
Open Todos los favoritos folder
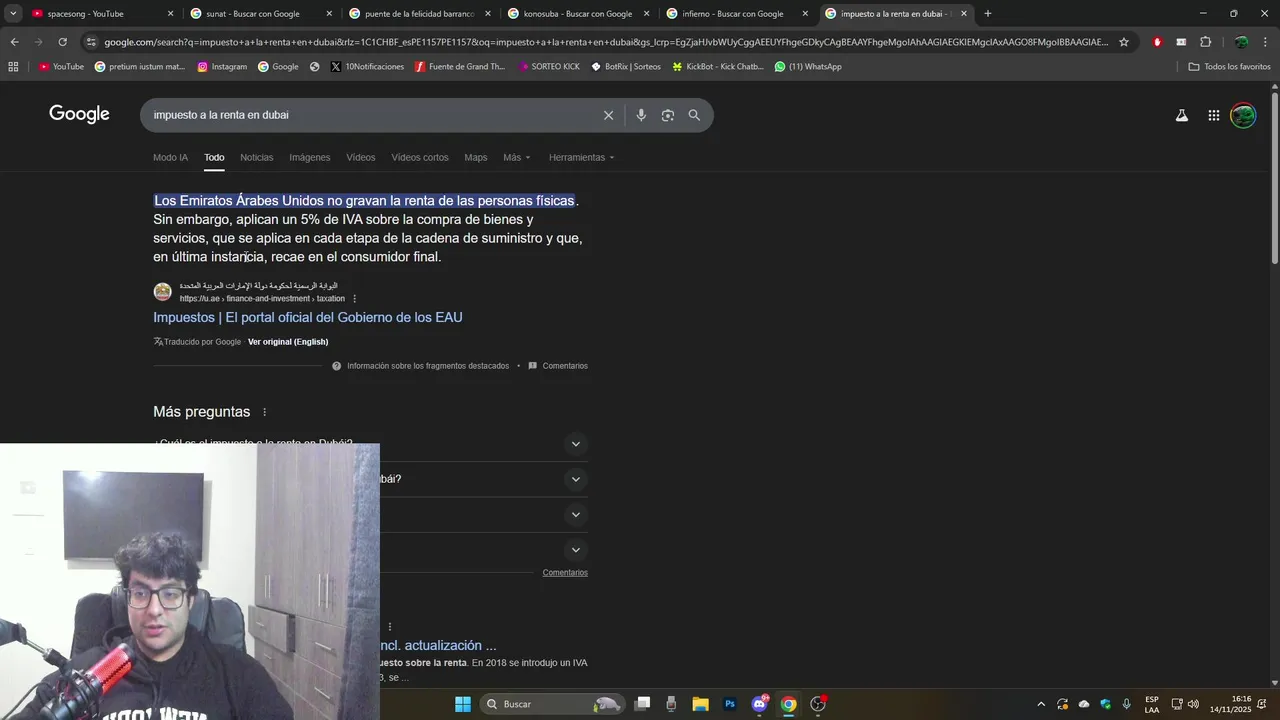pos(1230,67)
